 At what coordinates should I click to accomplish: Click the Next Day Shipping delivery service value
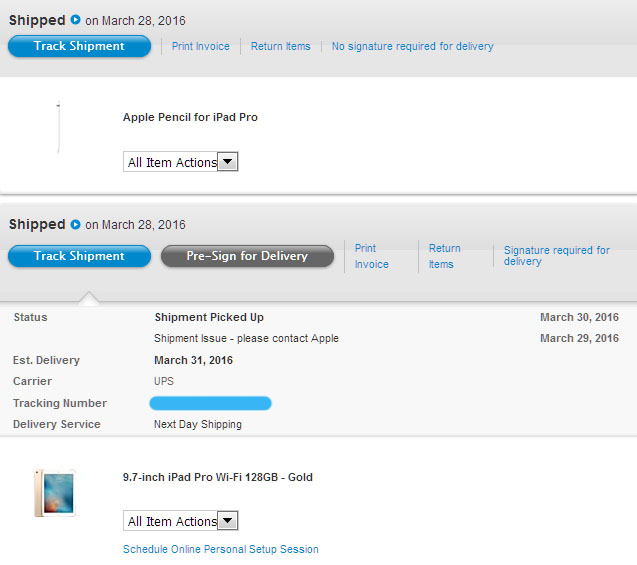198,424
